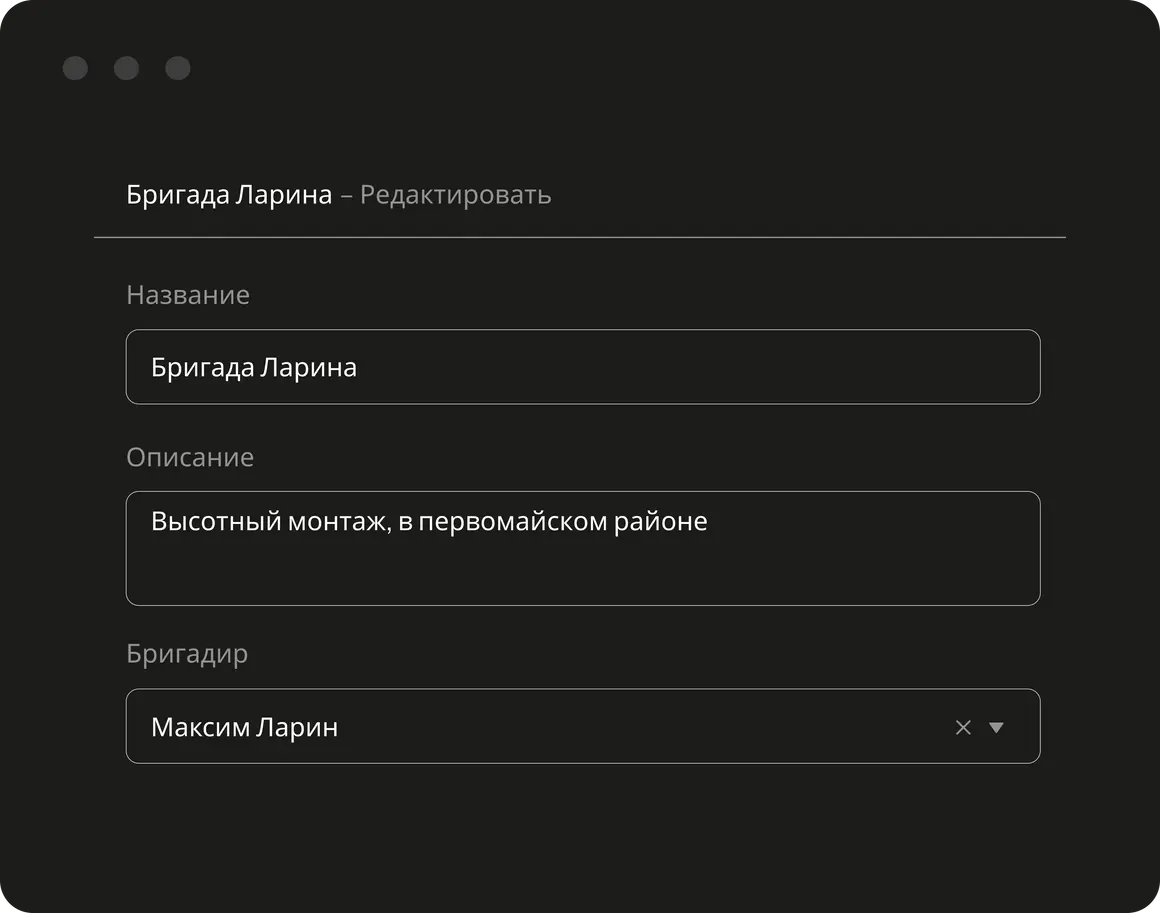Viewport: 1160px width, 913px height.
Task: Click the Бригада Ларина breadcrumb title in the header
Action: coord(229,194)
